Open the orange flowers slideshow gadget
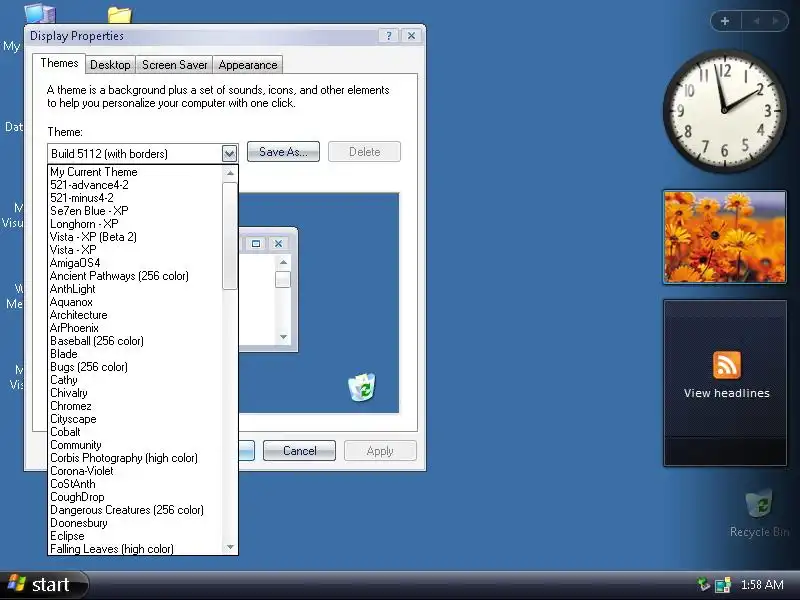 (x=724, y=237)
